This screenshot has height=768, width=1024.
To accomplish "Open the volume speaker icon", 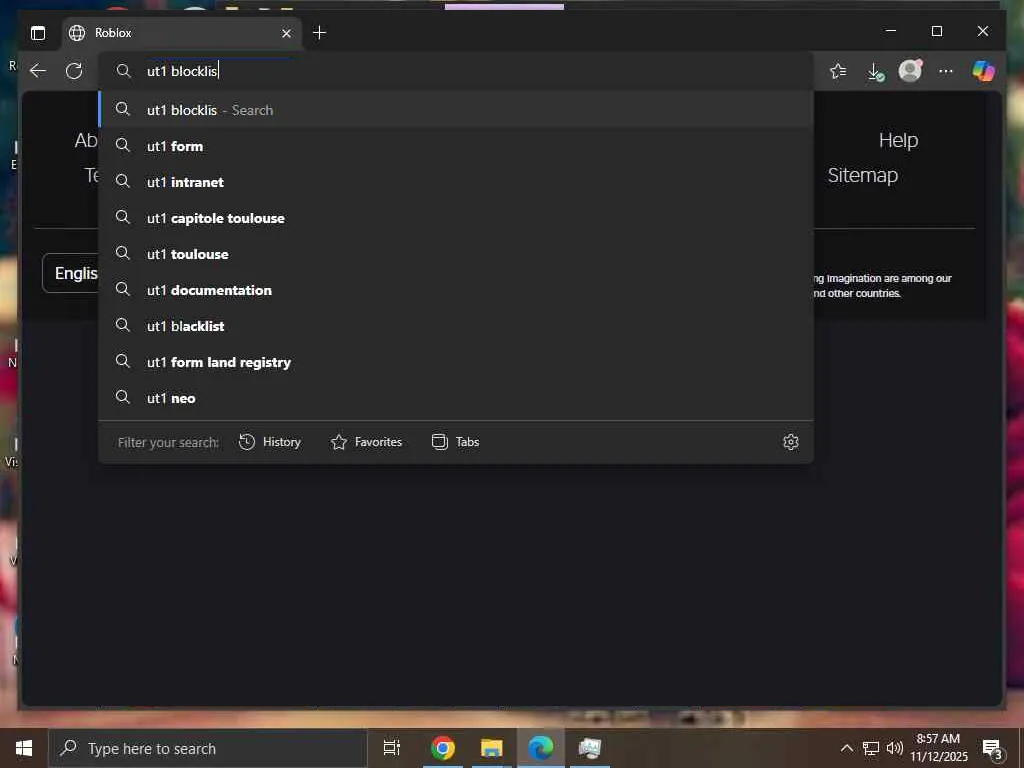I will tap(895, 748).
